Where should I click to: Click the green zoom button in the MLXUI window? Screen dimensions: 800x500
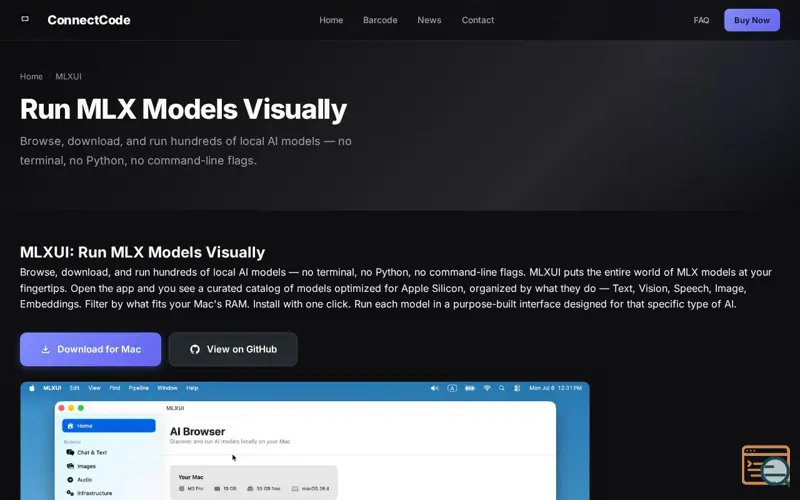click(x=81, y=408)
